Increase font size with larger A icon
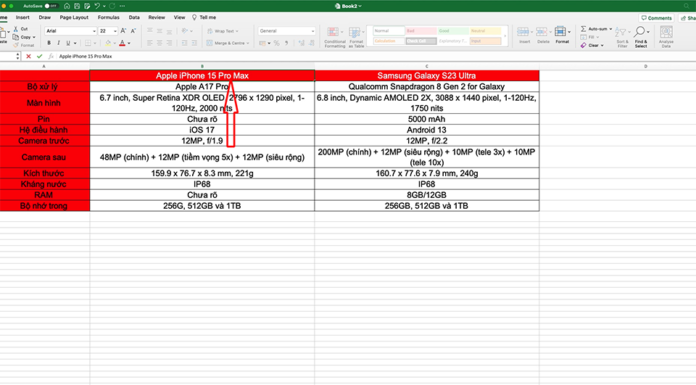 point(123,31)
